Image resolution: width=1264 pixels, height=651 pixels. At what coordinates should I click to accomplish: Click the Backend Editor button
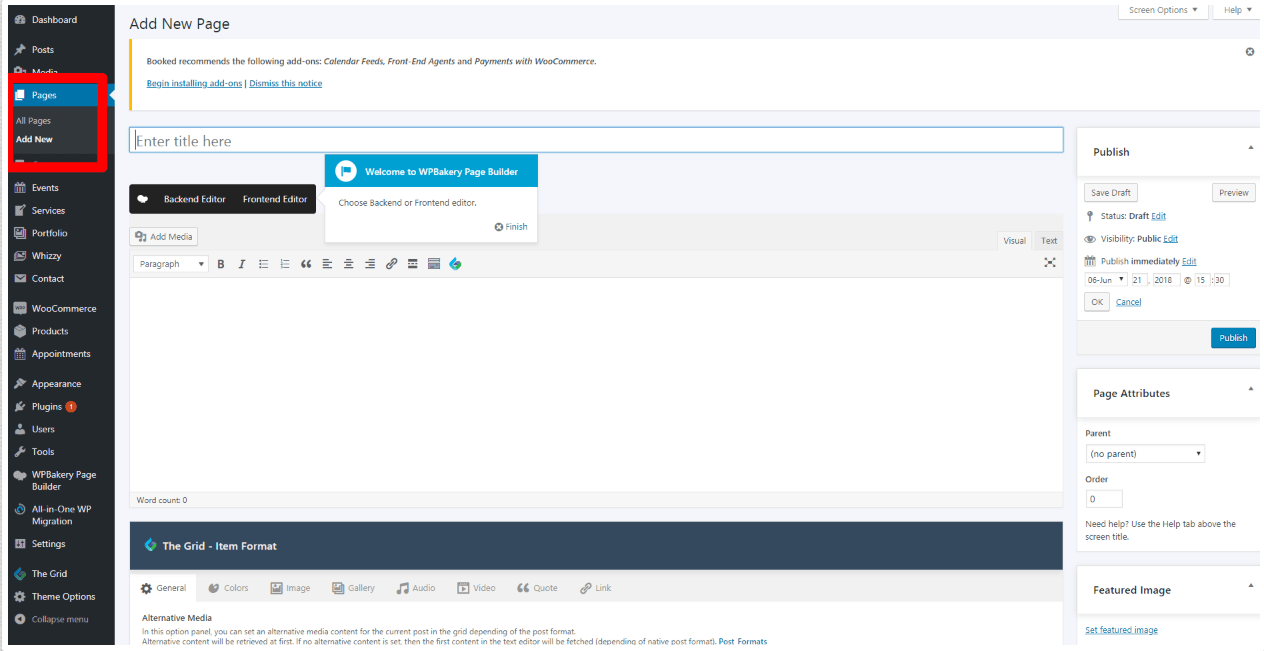pyautogui.click(x=194, y=199)
